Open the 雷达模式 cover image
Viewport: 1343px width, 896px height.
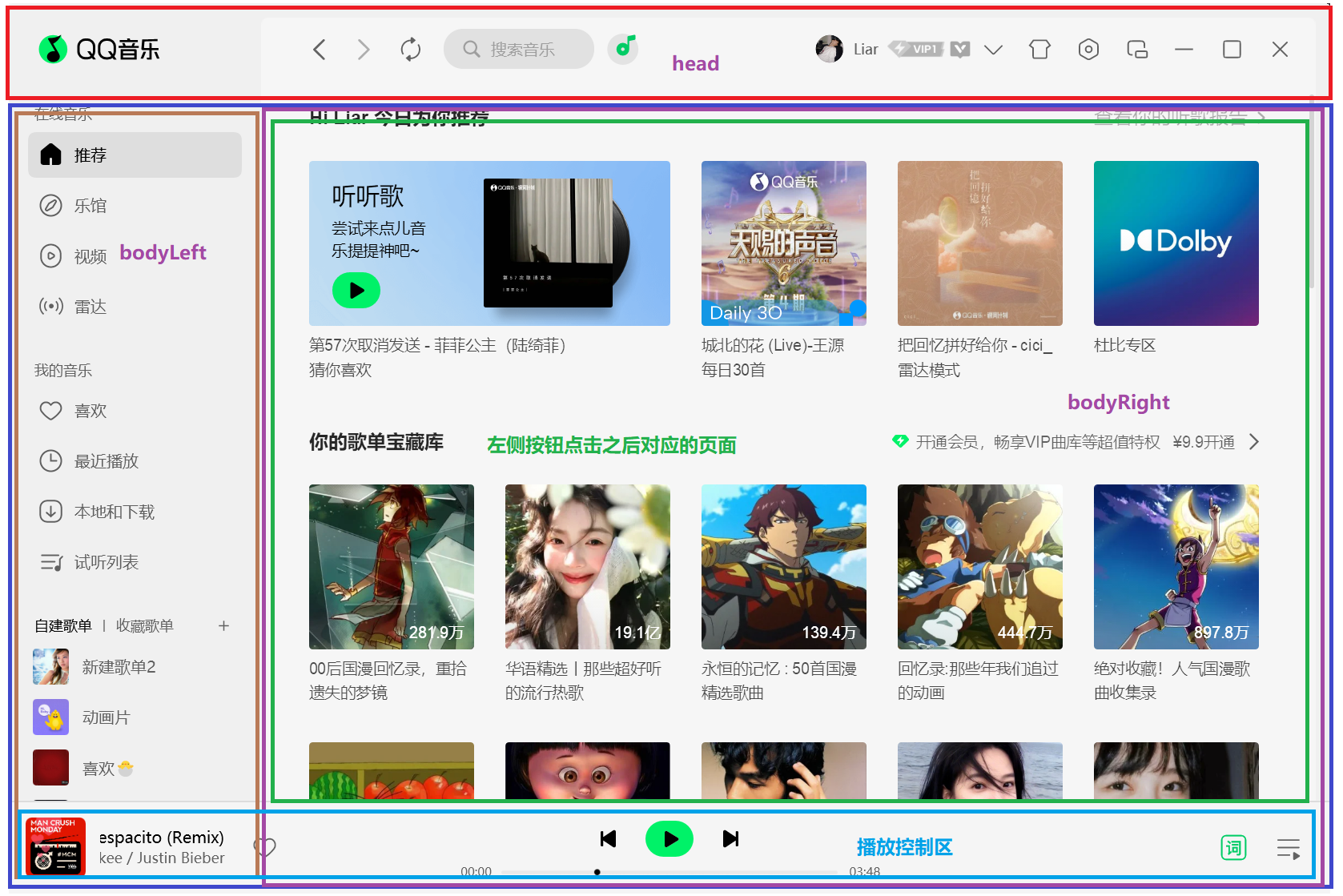coord(980,243)
